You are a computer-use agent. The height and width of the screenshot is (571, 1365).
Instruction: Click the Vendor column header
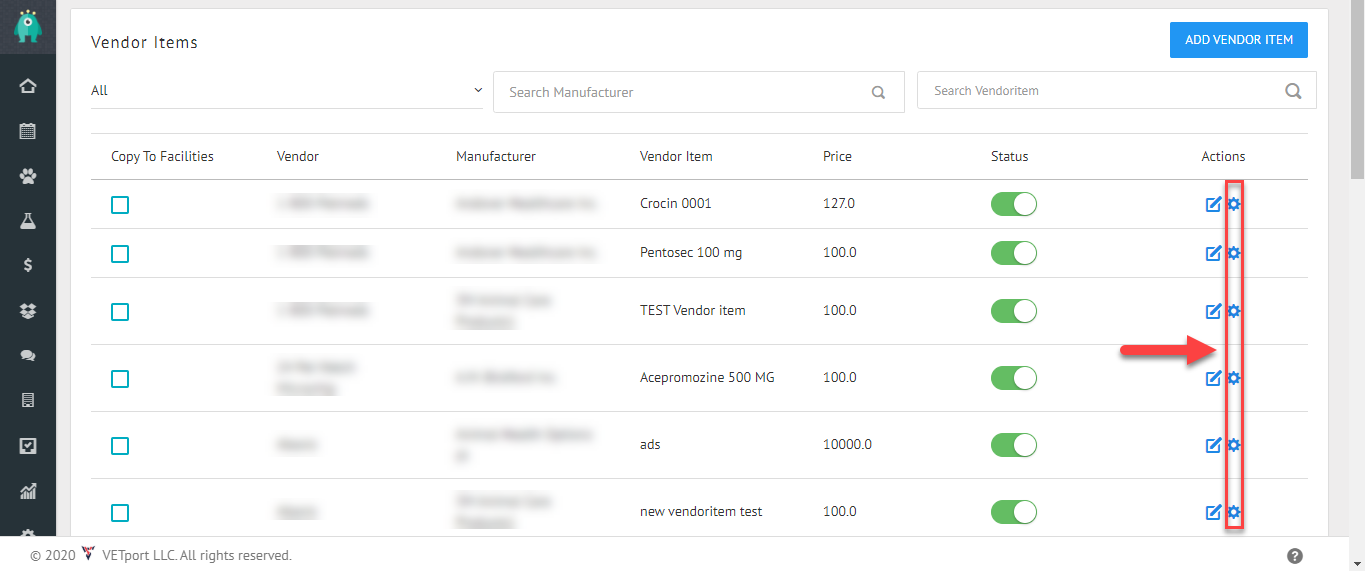pos(298,156)
